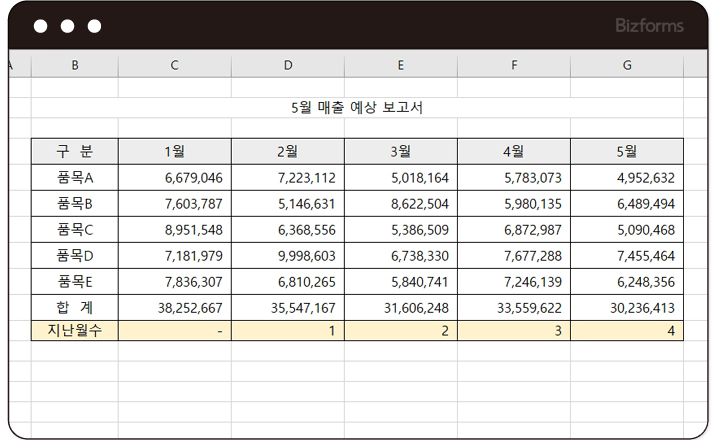715x440 pixels.
Task: Select column B header
Action: (75, 65)
